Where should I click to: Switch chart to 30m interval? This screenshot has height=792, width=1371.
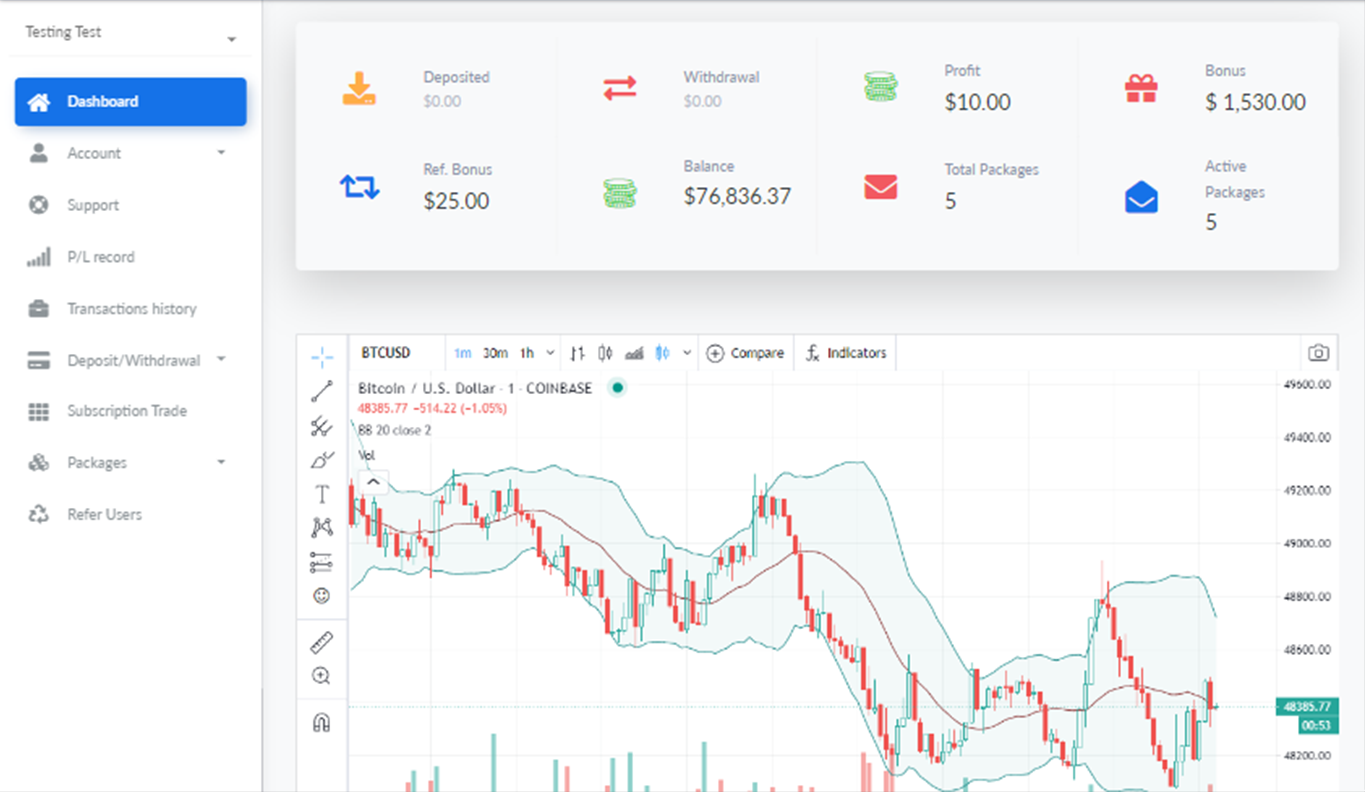pyautogui.click(x=495, y=353)
